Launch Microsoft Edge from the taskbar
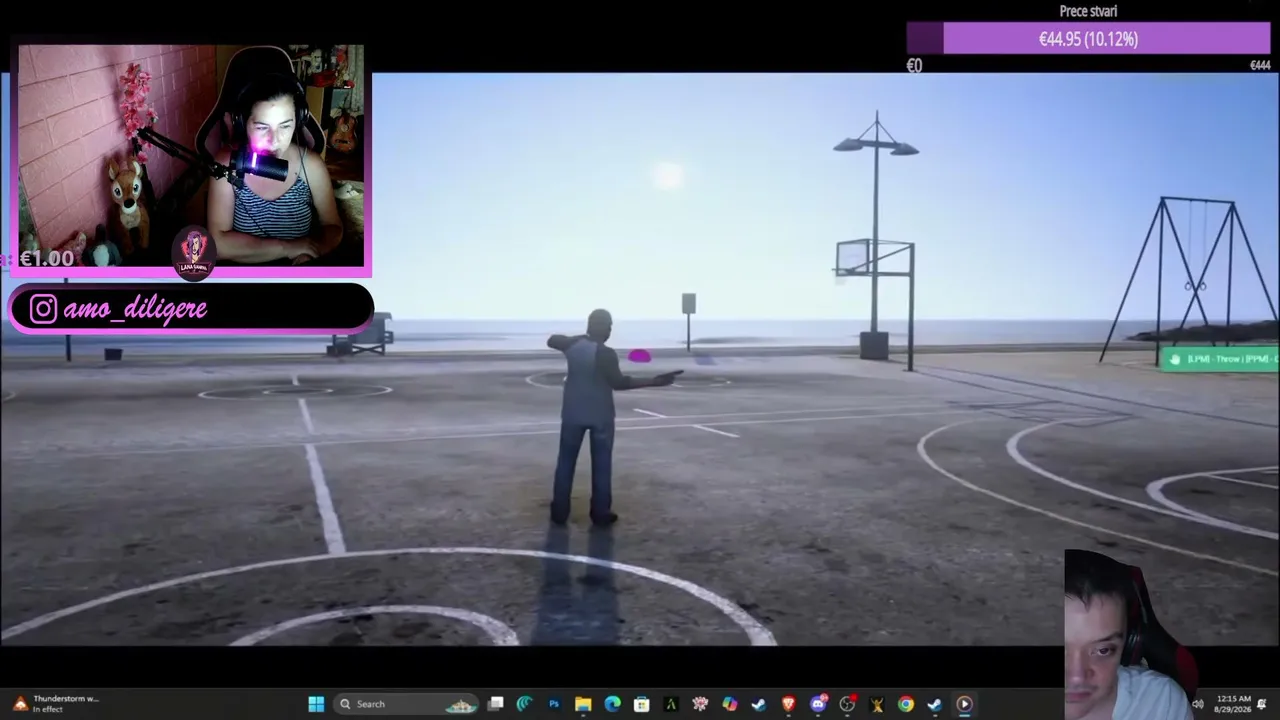1280x720 pixels. (x=612, y=704)
